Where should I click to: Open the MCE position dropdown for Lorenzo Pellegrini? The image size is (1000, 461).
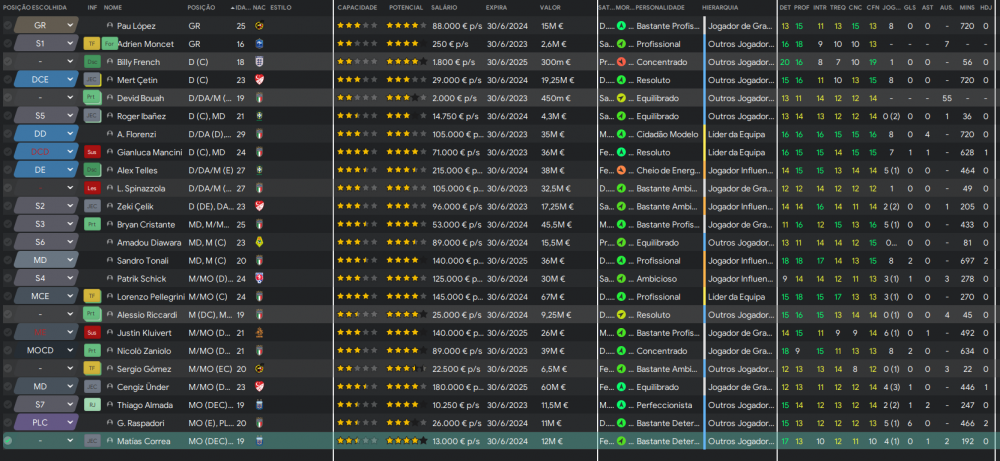[x=46, y=296]
